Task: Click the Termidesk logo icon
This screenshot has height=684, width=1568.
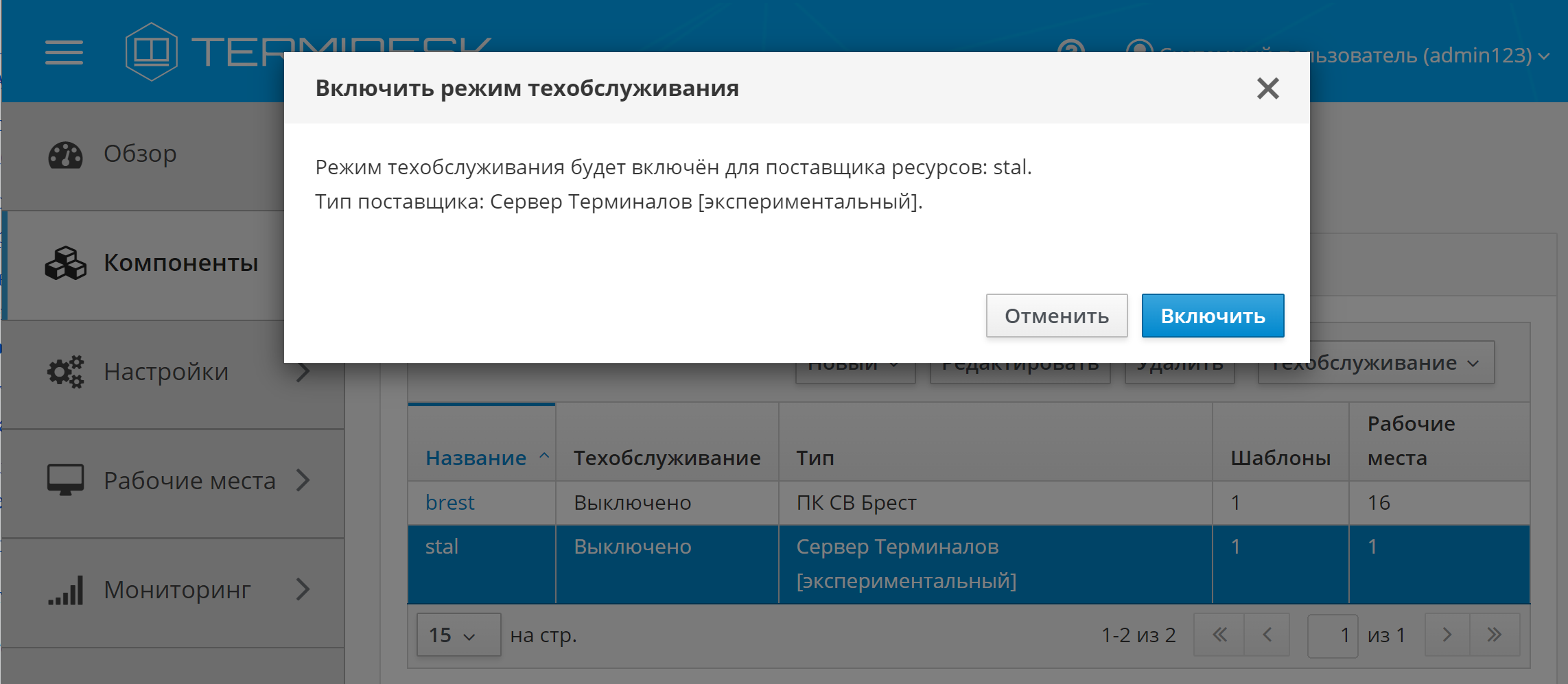Action: point(151,51)
